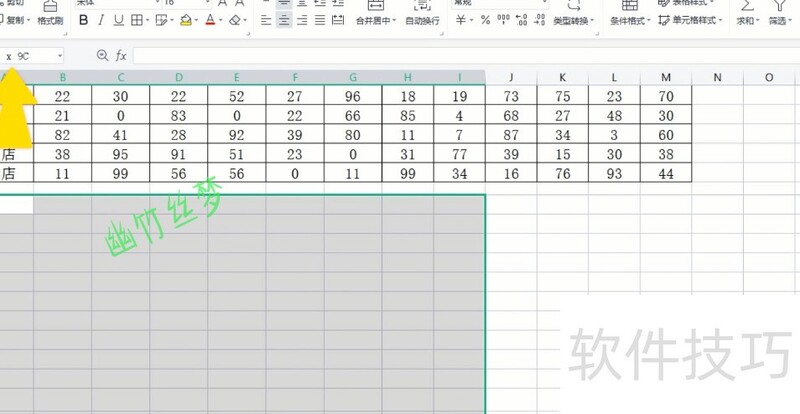Select the cell containing 95
Image resolution: width=800 pixels, height=414 pixels.
tap(121, 154)
